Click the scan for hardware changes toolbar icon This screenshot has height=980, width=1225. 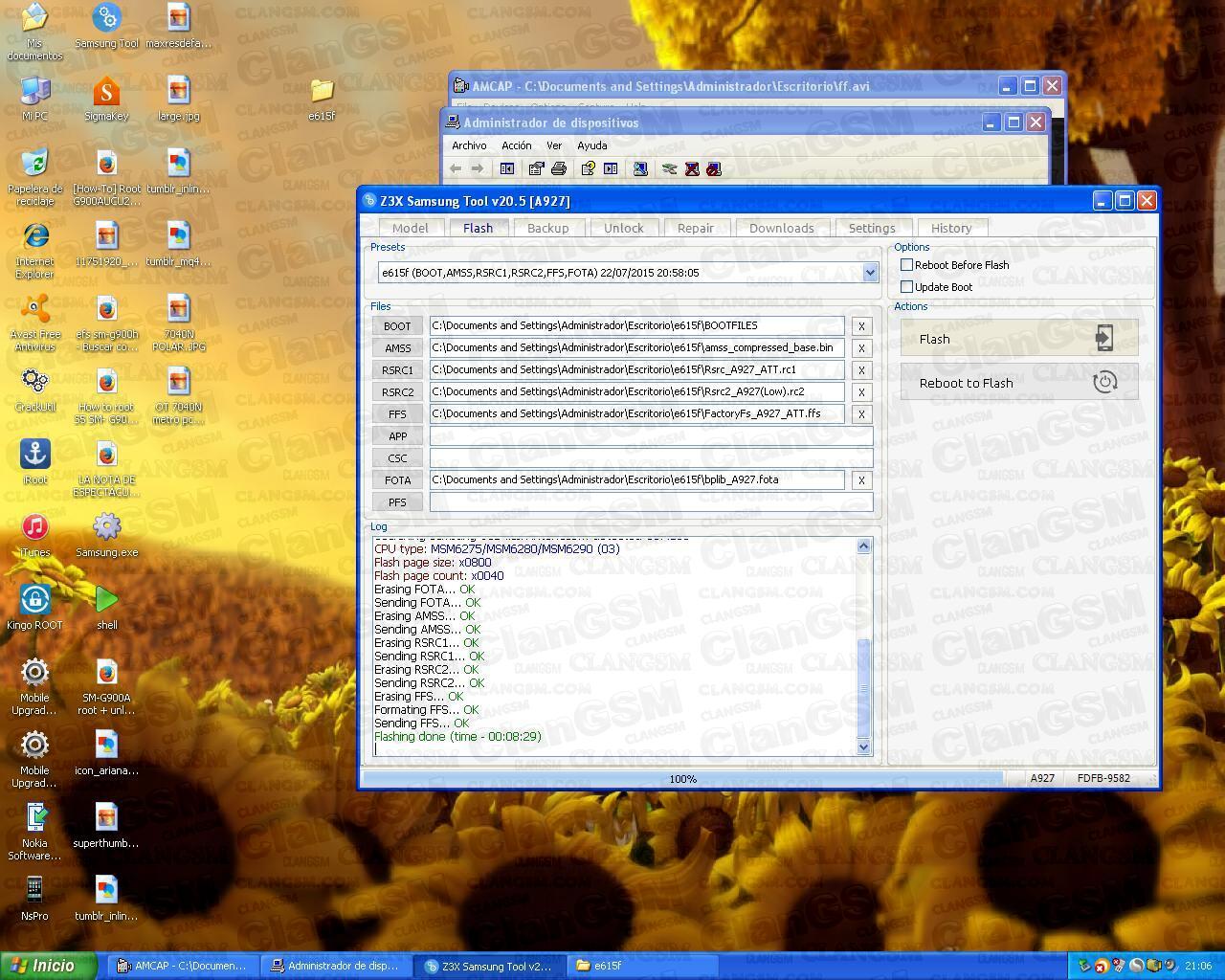[640, 168]
